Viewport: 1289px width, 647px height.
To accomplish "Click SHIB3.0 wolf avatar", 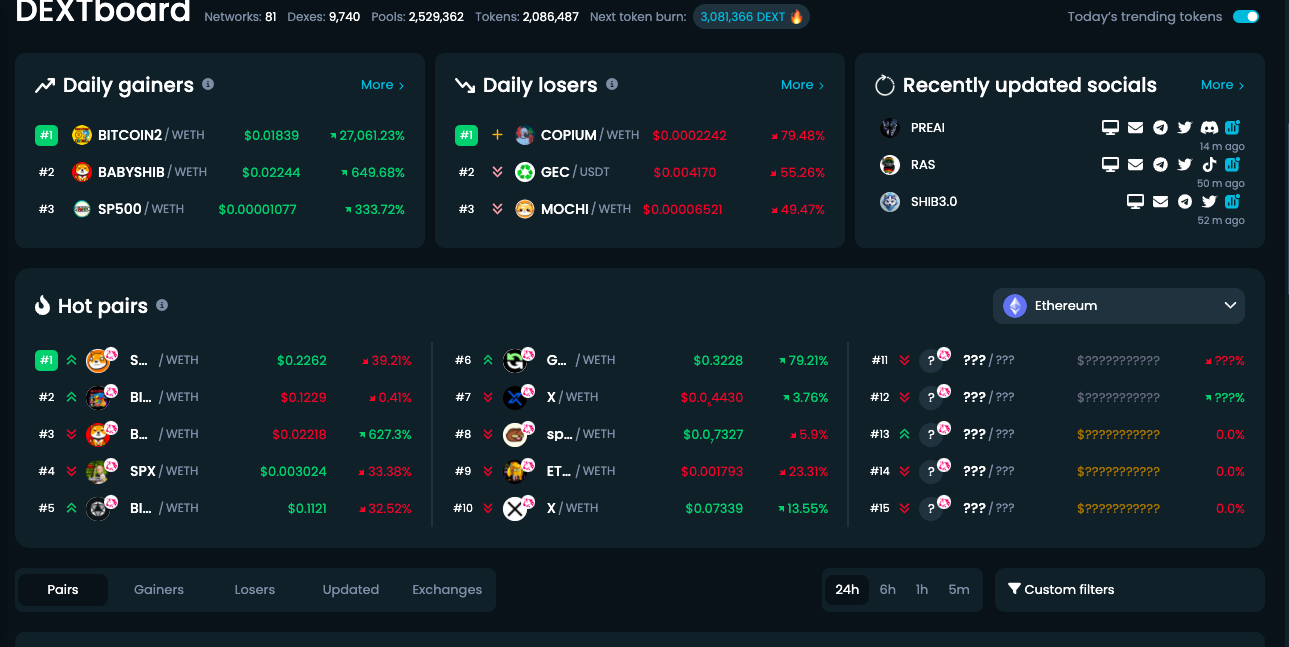I will point(890,202).
